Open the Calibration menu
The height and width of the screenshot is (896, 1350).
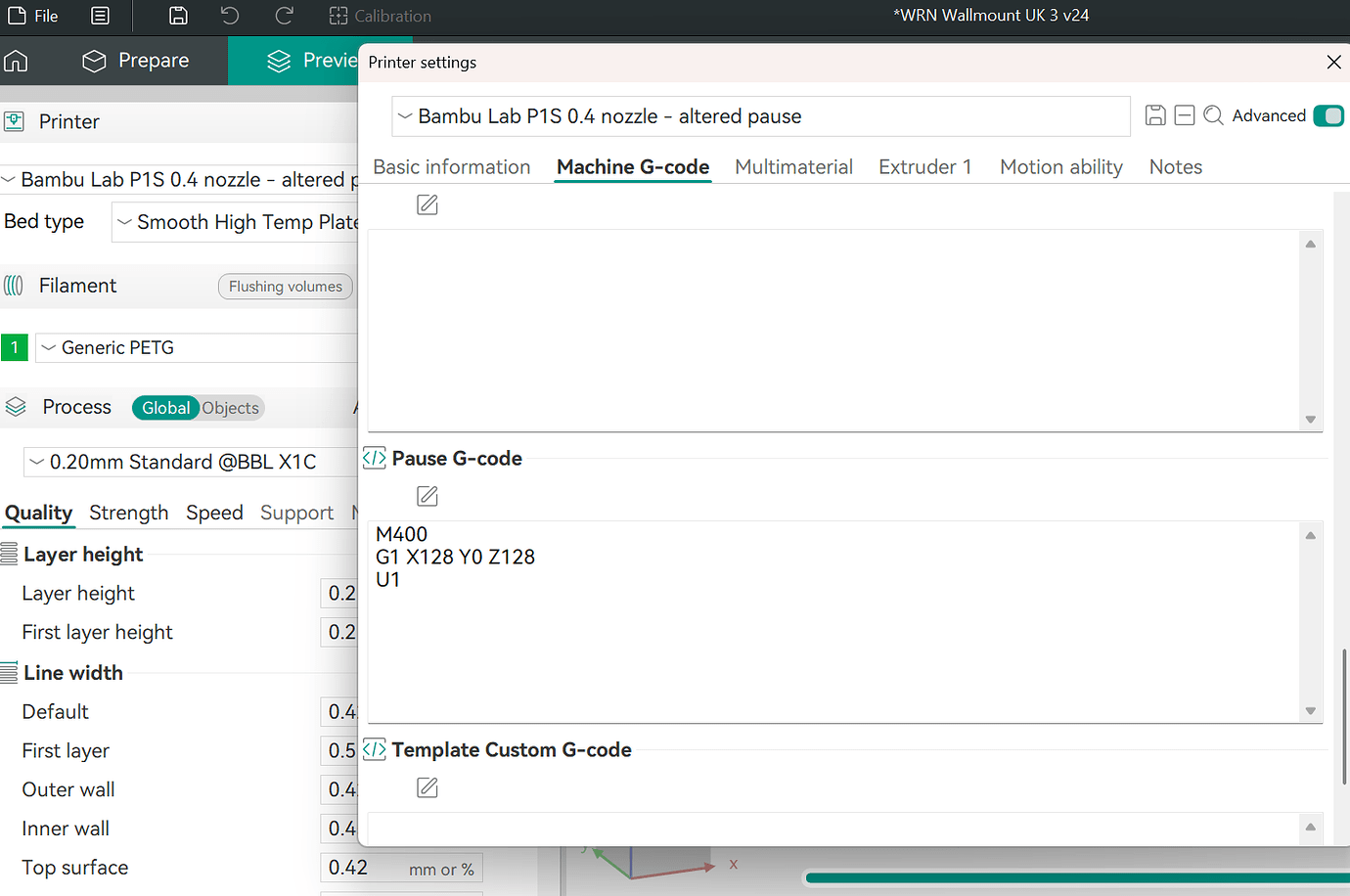pyautogui.click(x=380, y=16)
